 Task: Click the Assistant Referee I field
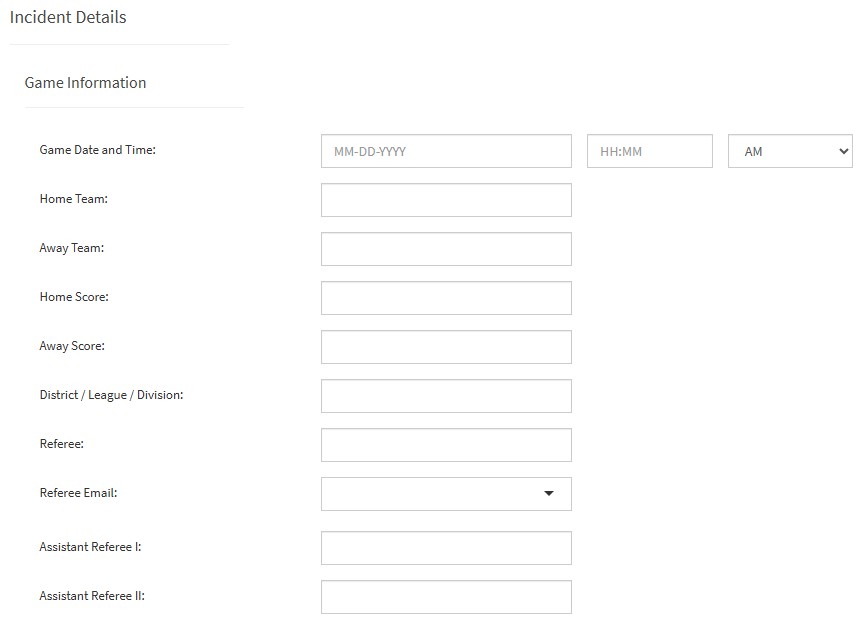446,548
